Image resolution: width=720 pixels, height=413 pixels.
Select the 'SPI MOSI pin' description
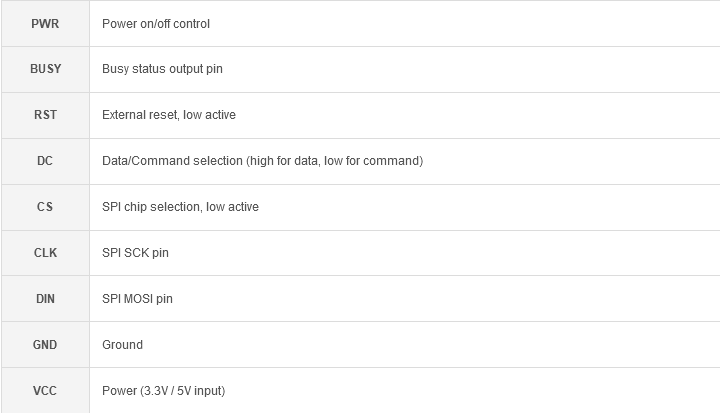(x=137, y=299)
